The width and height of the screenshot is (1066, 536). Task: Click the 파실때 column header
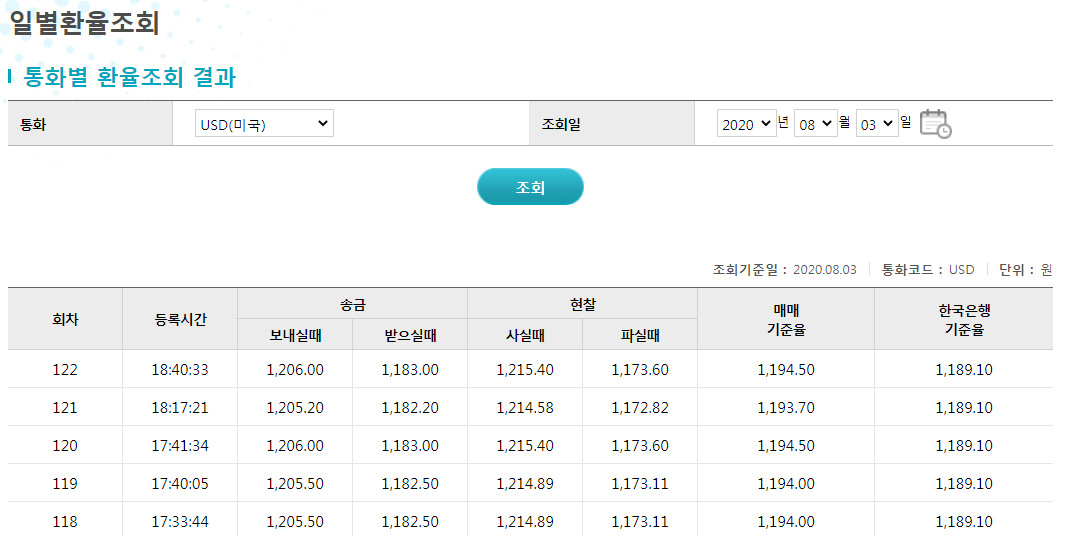[x=640, y=335]
